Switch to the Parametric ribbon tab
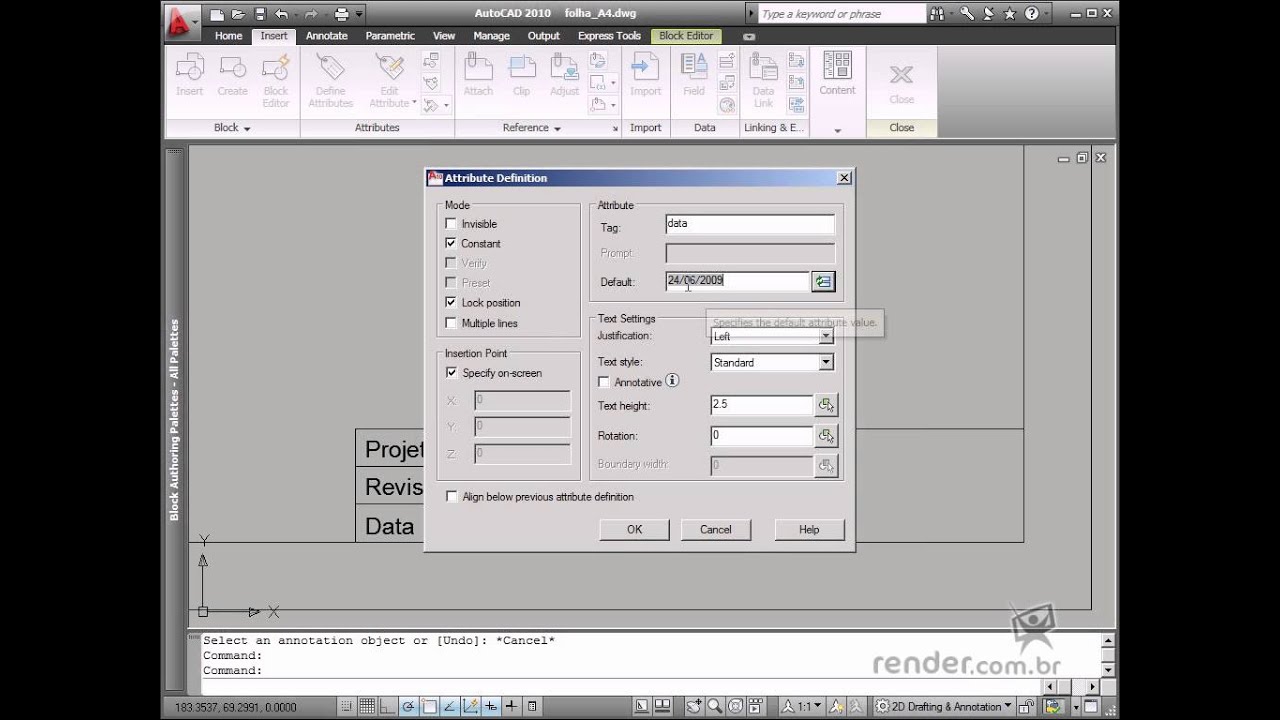Viewport: 1280px width, 720px height. coord(390,36)
